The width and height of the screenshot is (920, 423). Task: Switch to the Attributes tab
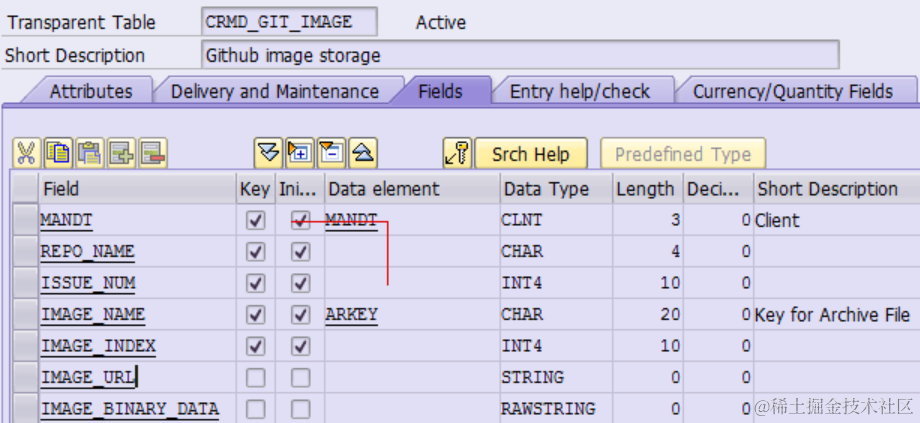(91, 92)
